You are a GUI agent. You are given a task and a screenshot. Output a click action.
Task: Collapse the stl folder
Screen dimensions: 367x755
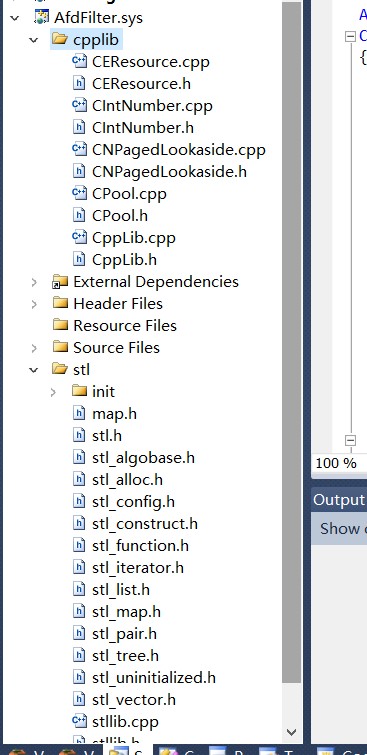[x=34, y=370]
